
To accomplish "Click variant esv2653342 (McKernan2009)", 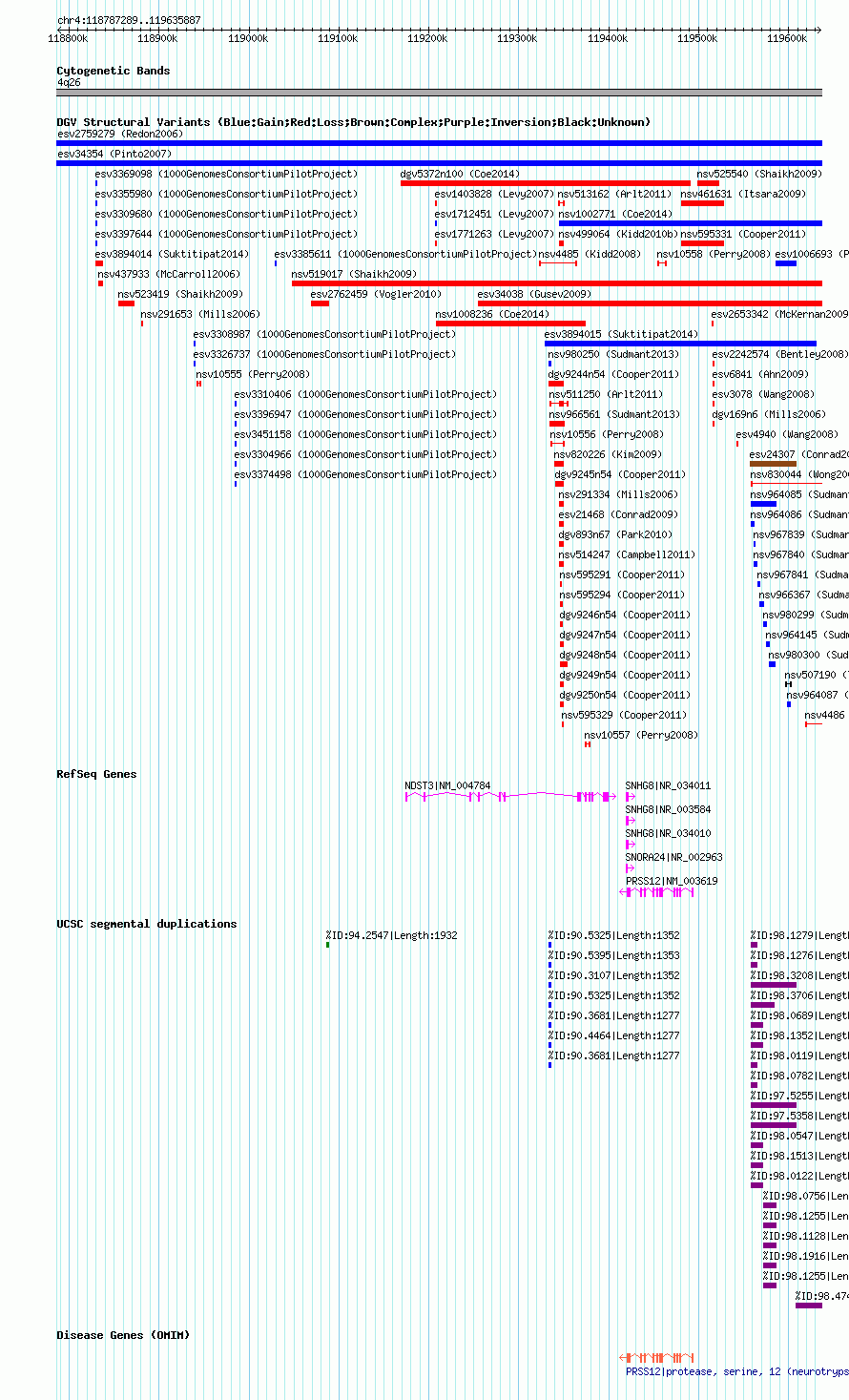I will coord(779,314).
